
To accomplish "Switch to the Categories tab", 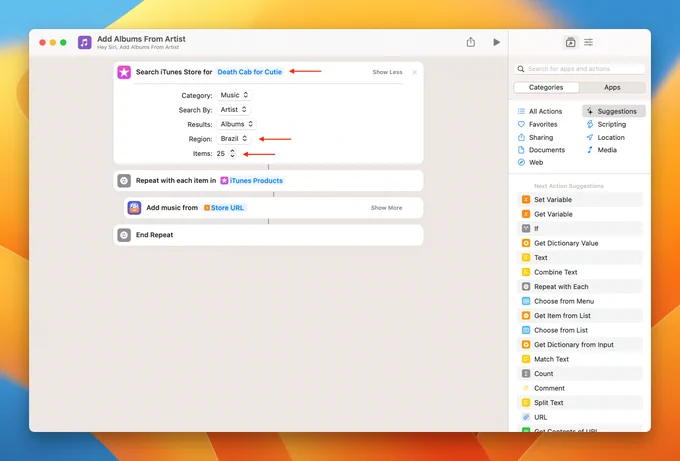I will [546, 87].
